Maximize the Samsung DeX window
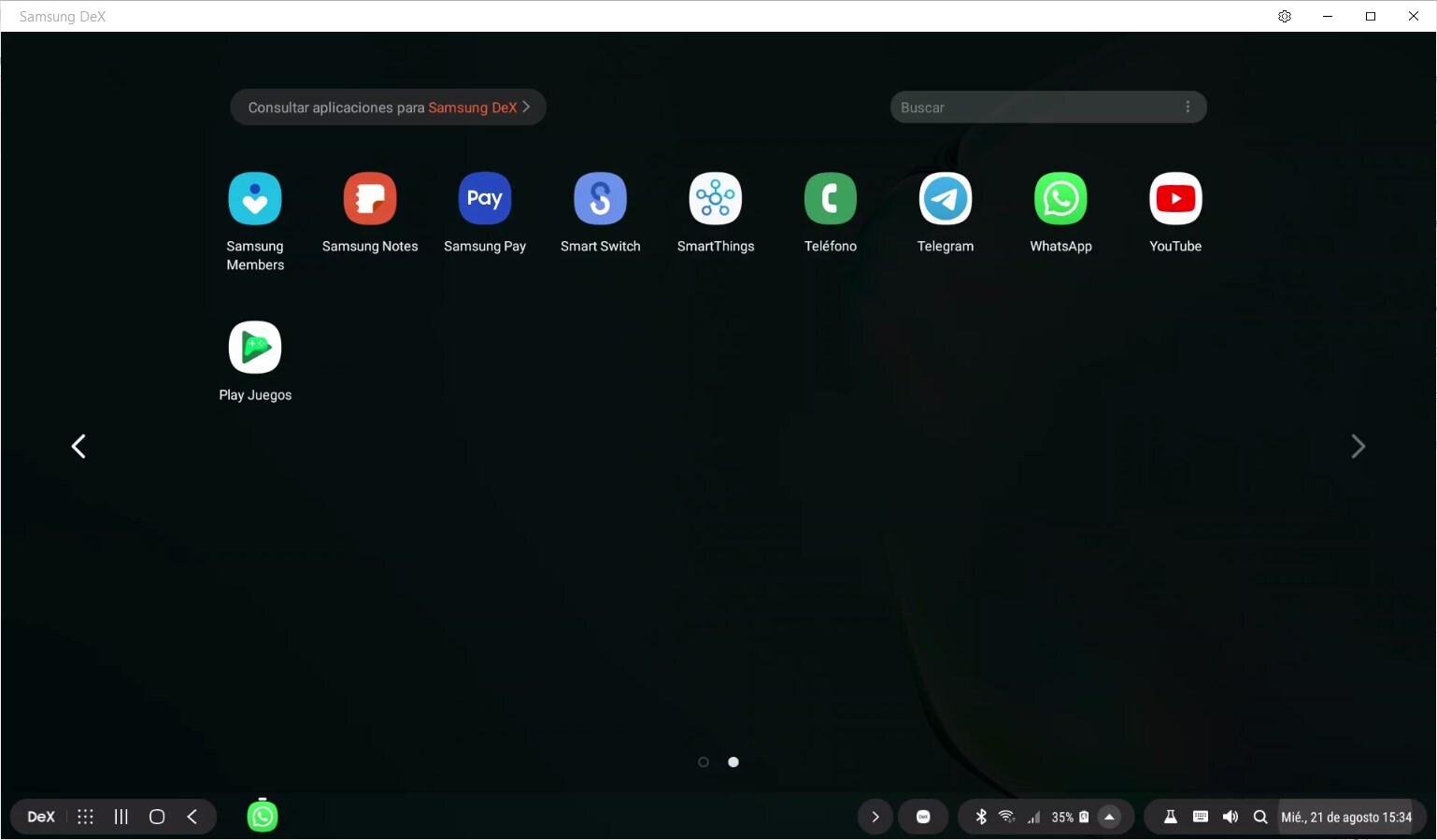The width and height of the screenshot is (1437, 840). click(x=1371, y=16)
